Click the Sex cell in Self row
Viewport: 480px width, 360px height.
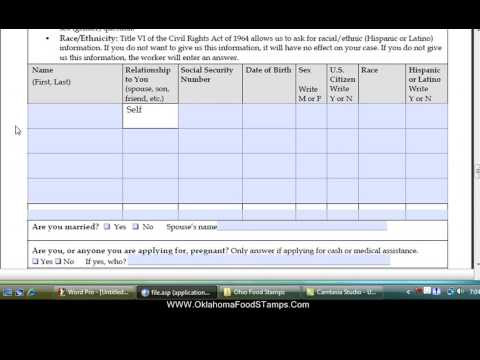(311, 116)
